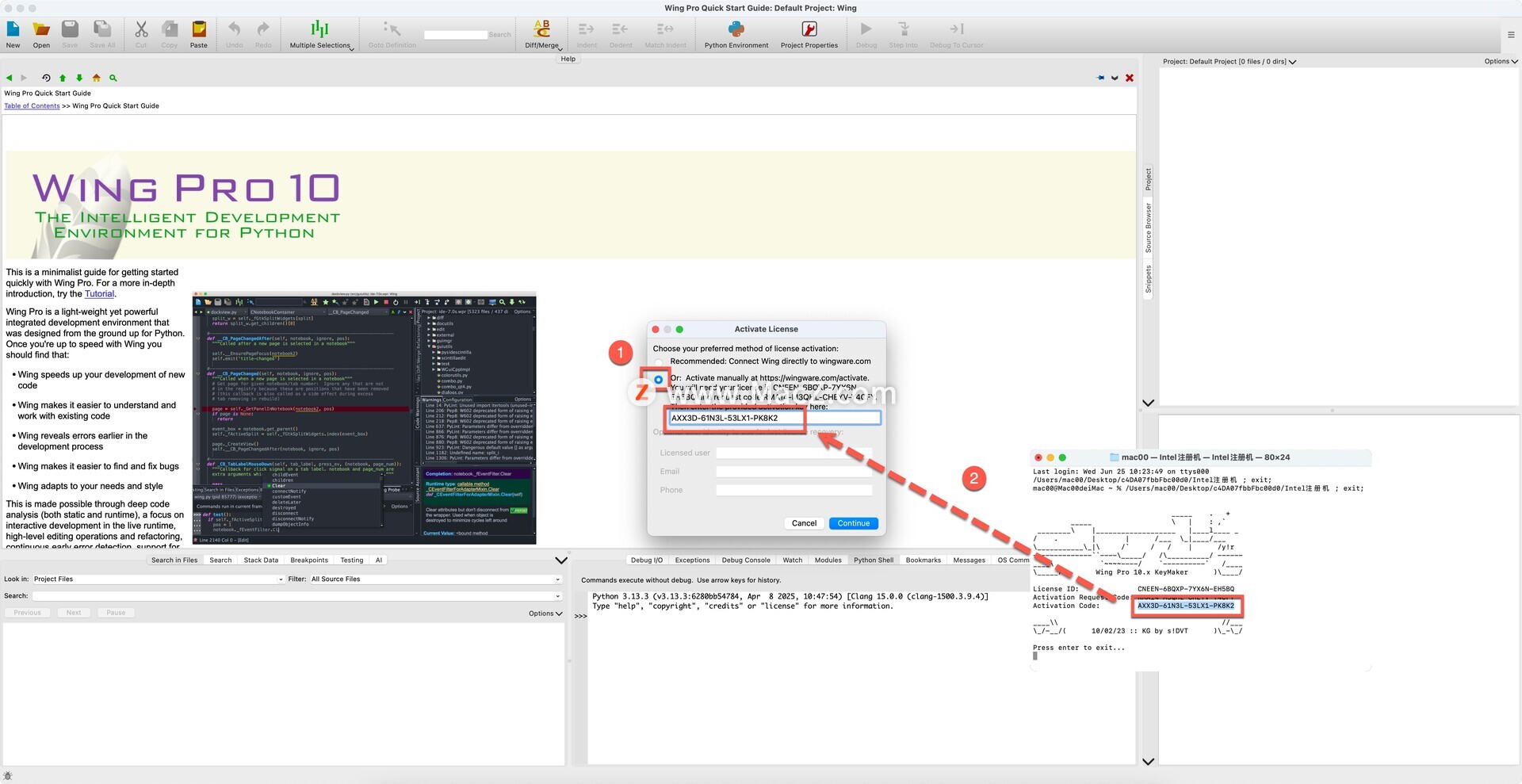Click the Previous search button
The width and height of the screenshot is (1522, 784).
[x=27, y=613]
